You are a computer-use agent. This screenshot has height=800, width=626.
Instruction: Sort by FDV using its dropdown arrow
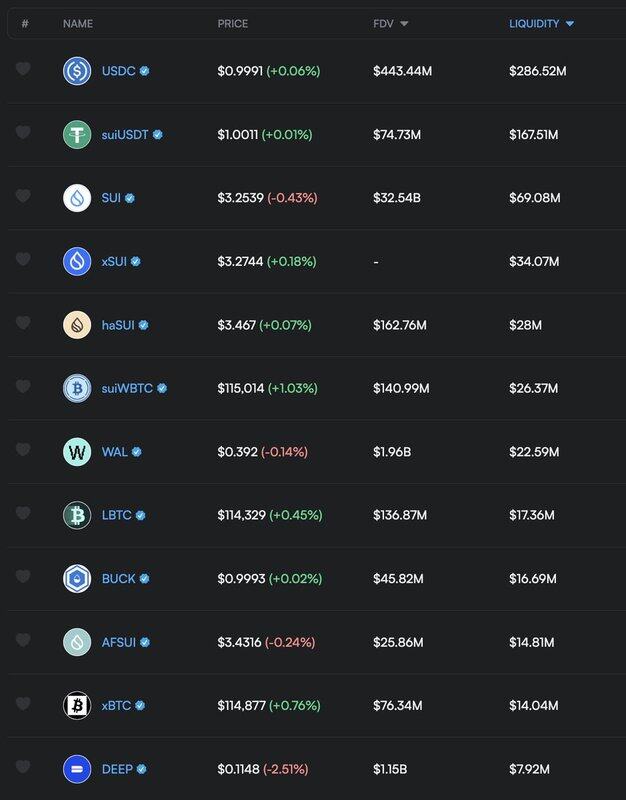coord(404,24)
